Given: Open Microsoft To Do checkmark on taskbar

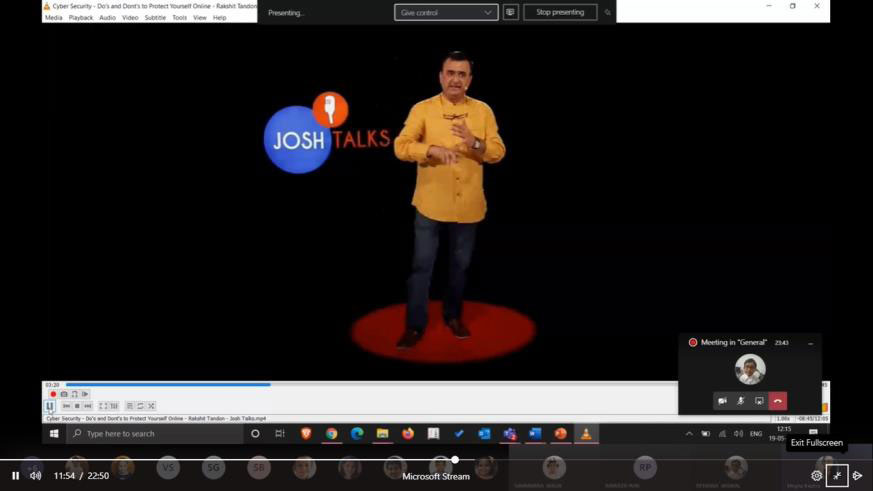Looking at the screenshot, I should tap(459, 434).
